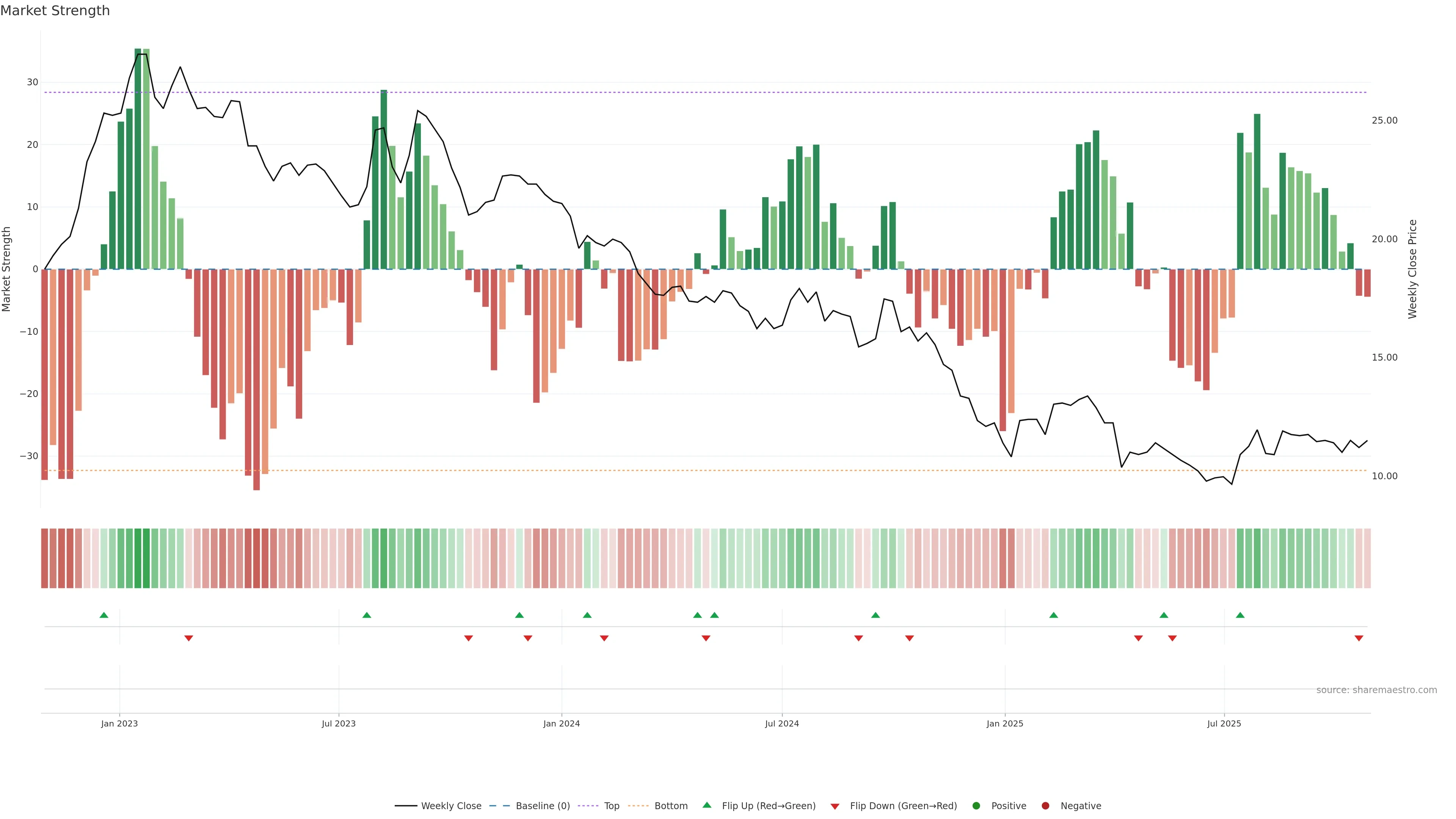Viewport: 1456px width, 819px height.
Task: Click the rightmost red flip-down triangle marker
Action: coord(1359,638)
